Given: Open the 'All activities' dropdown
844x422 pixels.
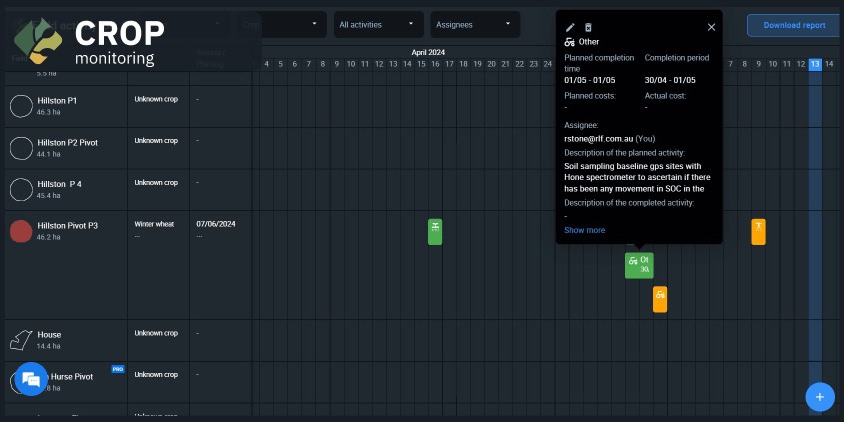Looking at the screenshot, I should pyautogui.click(x=378, y=25).
